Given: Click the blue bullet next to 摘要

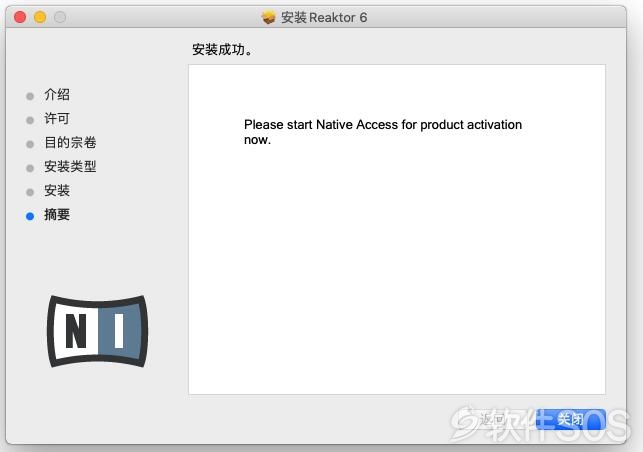Looking at the screenshot, I should click(x=30, y=216).
